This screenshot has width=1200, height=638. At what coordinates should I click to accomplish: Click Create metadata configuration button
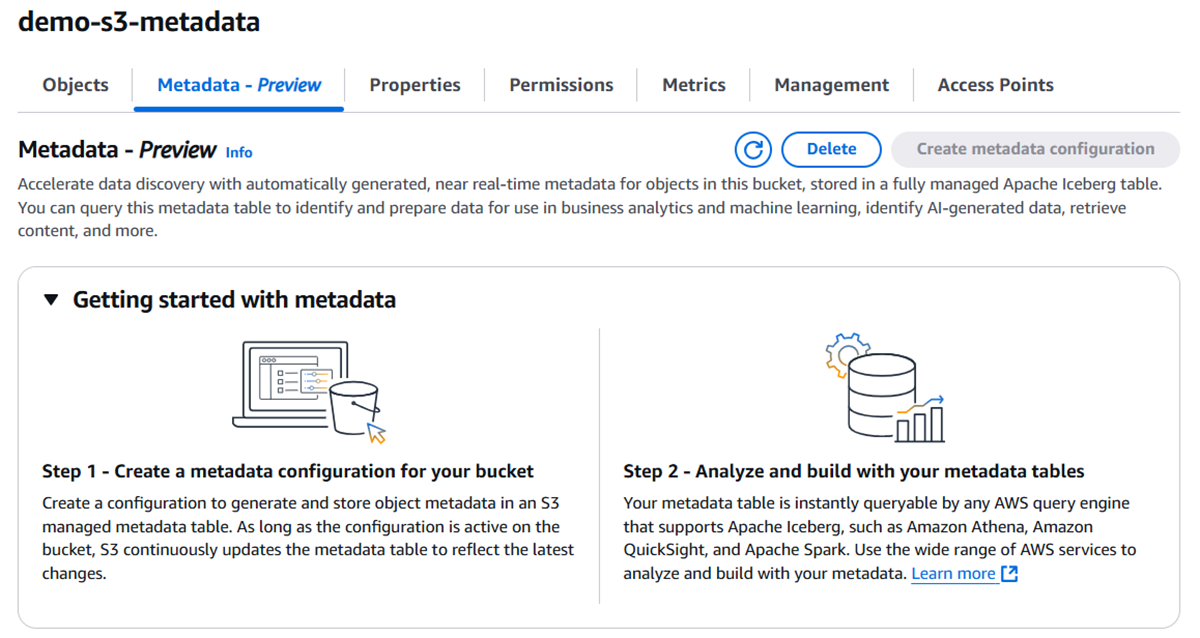1035,149
